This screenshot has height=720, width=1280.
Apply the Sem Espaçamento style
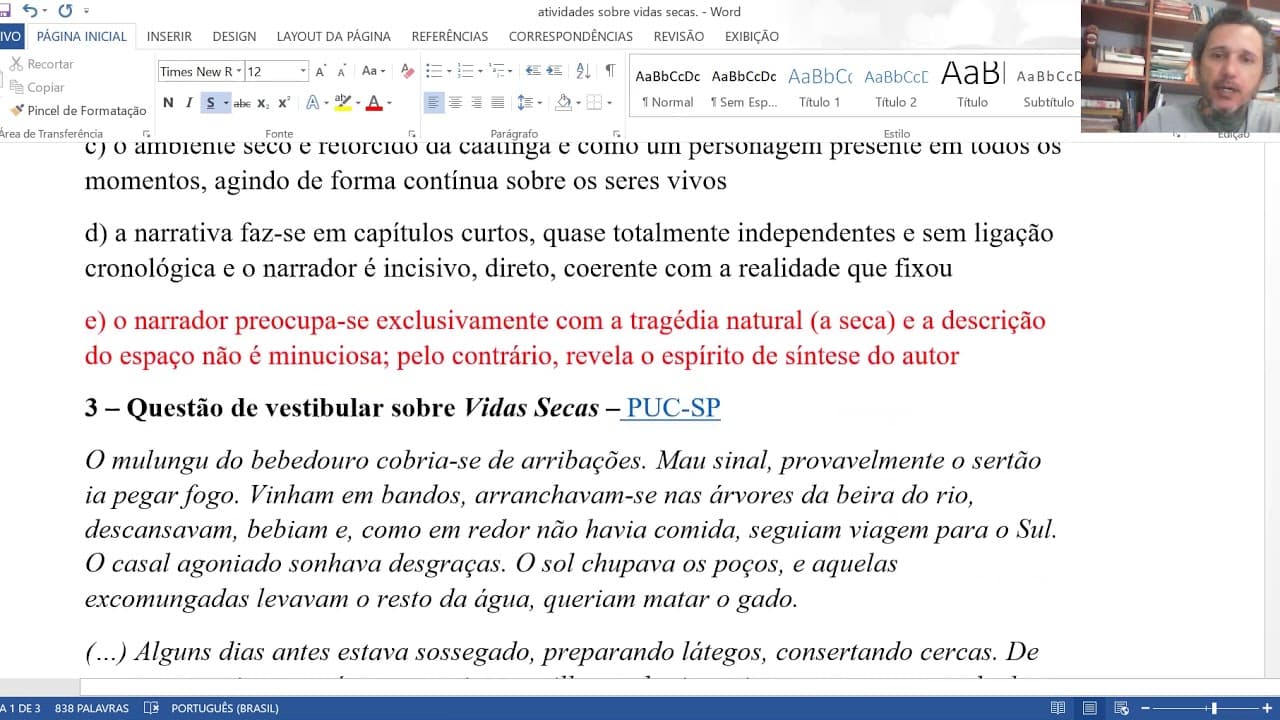(x=744, y=86)
